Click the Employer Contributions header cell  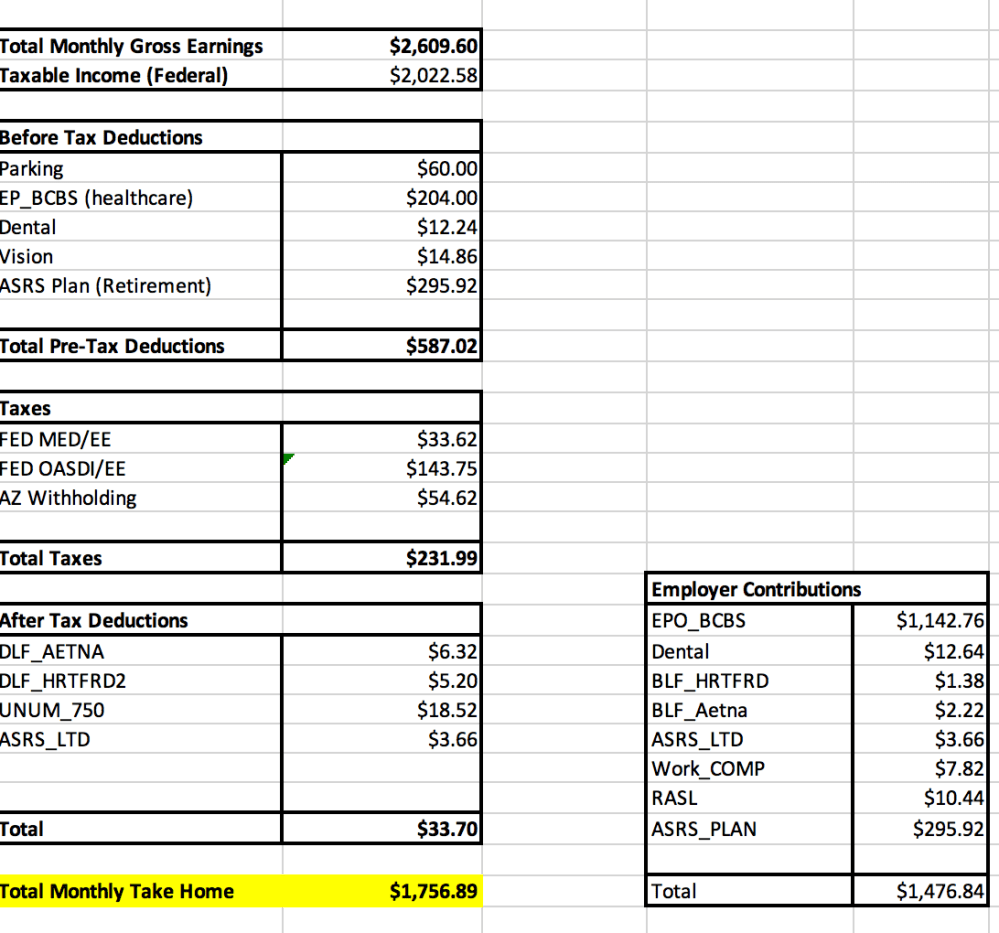pos(756,589)
